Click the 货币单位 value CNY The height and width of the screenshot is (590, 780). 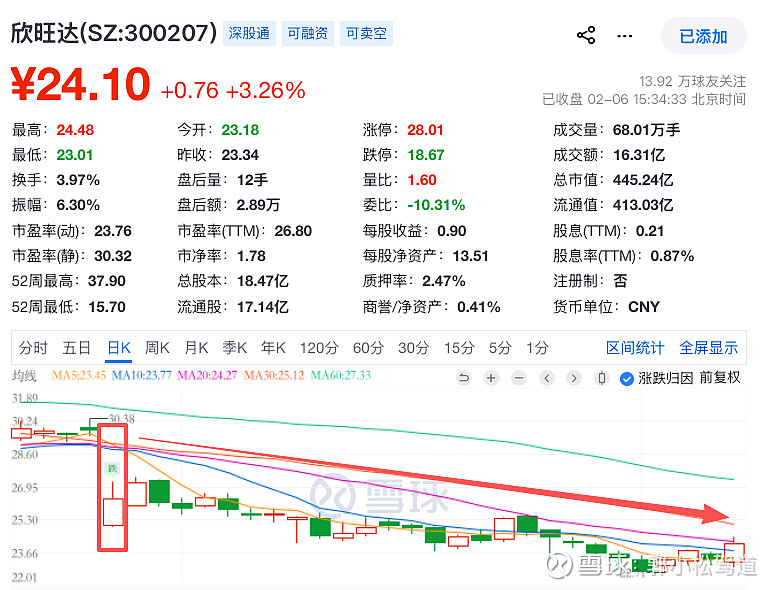644,306
